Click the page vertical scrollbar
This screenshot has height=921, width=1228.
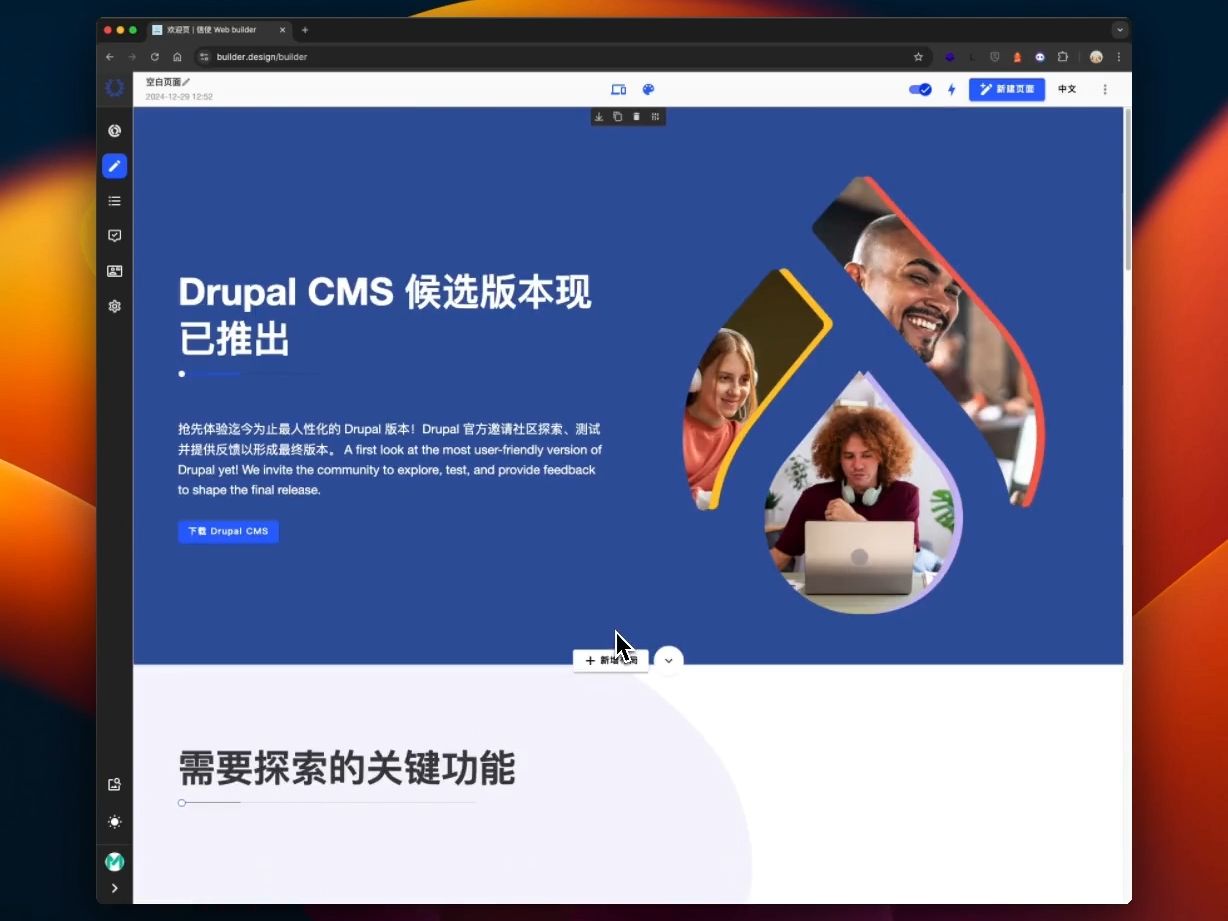[x=1128, y=190]
